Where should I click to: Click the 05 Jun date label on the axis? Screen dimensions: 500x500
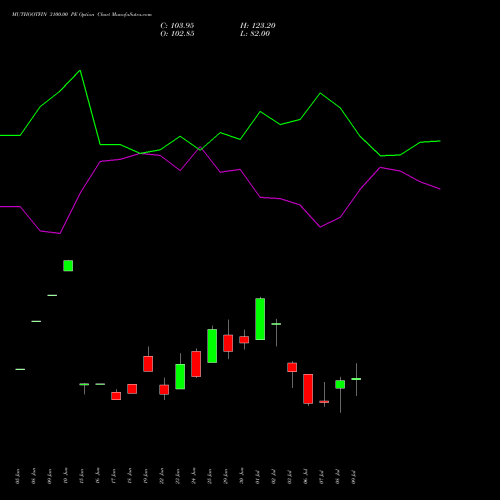(18, 476)
